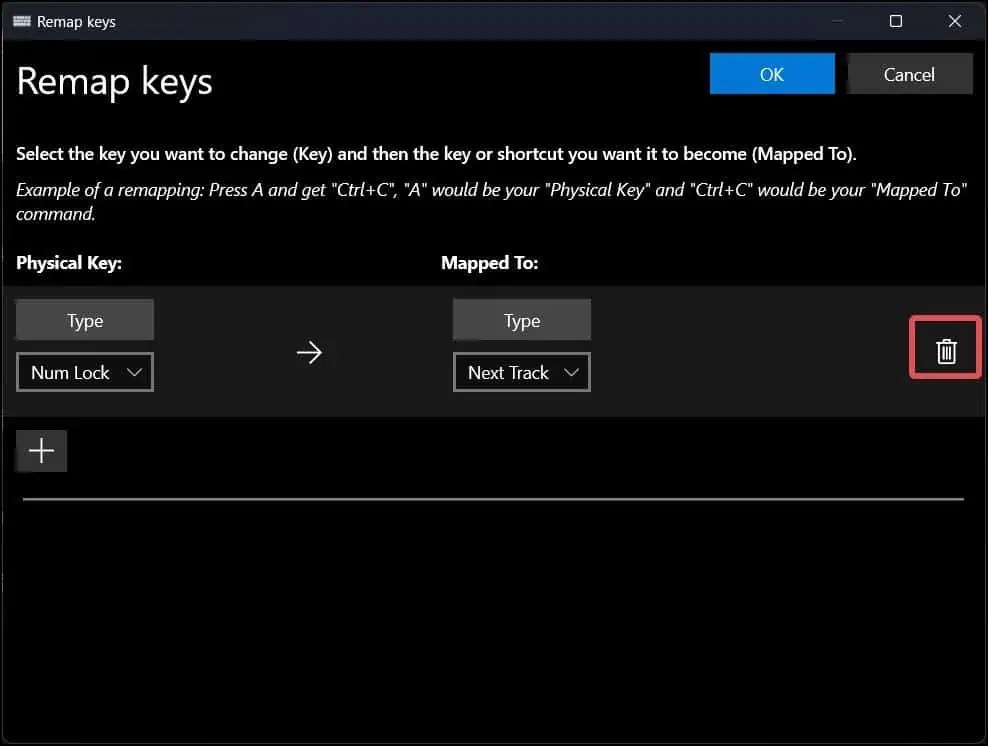The image size is (988, 746).
Task: Click the keyboard icon in title bar
Action: pyautogui.click(x=21, y=21)
